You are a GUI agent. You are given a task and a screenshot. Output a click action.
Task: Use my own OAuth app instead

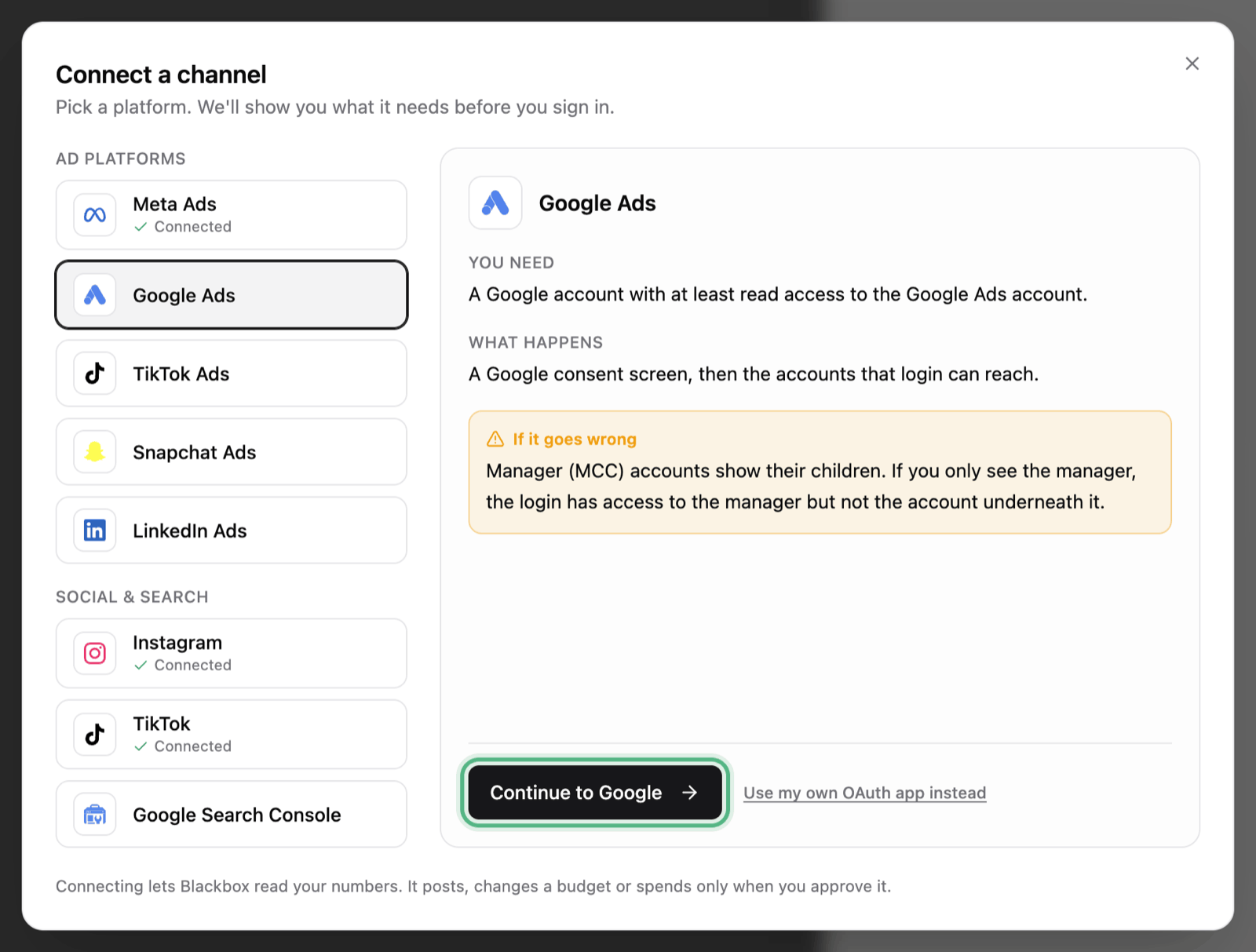[x=864, y=793]
